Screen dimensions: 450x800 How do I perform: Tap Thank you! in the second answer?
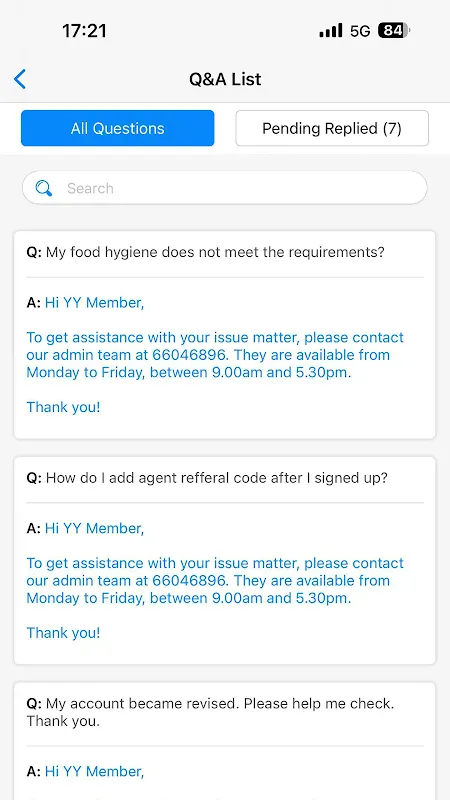(x=63, y=633)
